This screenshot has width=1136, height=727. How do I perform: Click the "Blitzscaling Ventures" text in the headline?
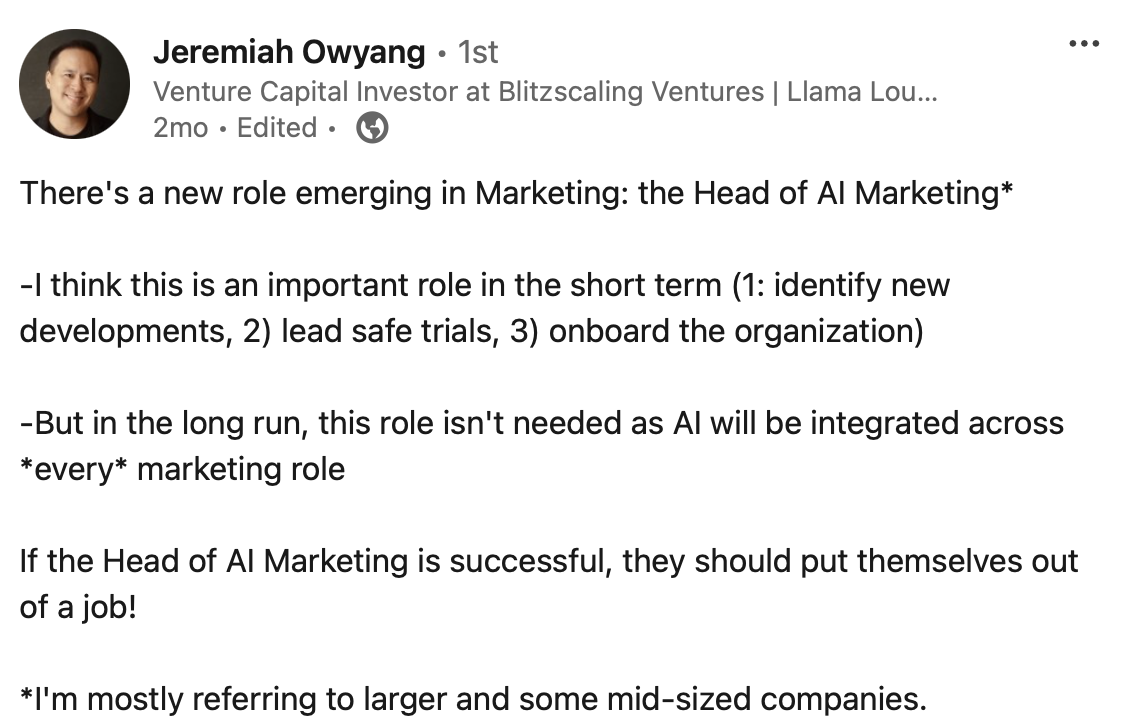pos(635,92)
